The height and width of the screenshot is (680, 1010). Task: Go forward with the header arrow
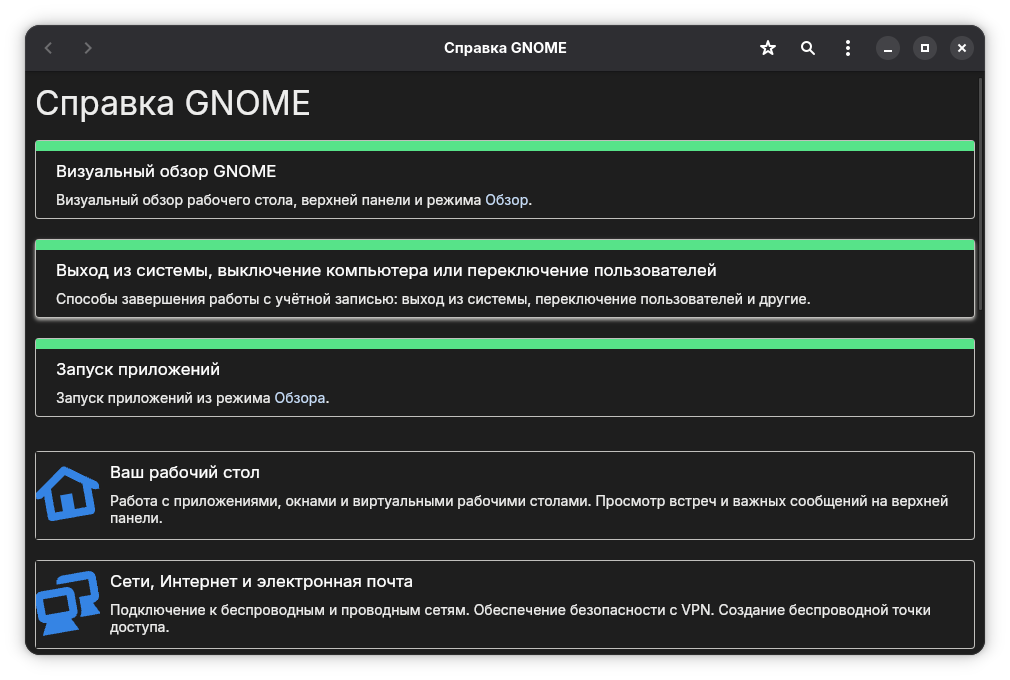click(x=88, y=48)
